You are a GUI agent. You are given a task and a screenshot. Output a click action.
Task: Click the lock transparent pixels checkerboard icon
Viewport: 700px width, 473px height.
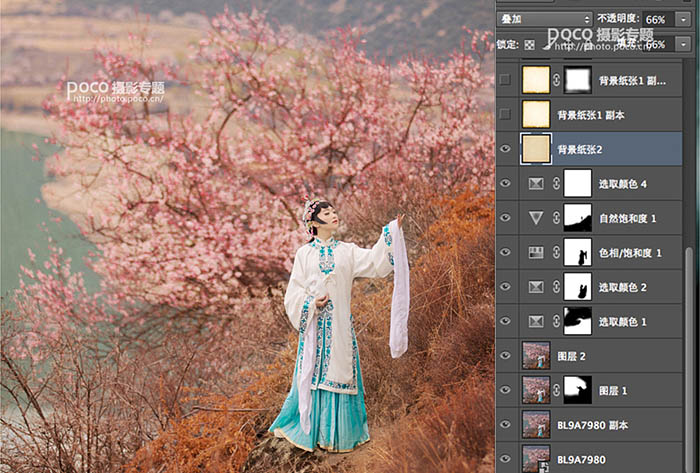pyautogui.click(x=529, y=45)
